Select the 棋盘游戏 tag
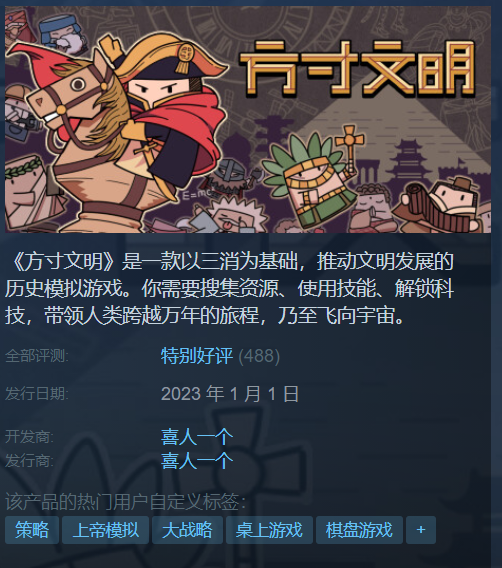The image size is (502, 568). pos(359,530)
